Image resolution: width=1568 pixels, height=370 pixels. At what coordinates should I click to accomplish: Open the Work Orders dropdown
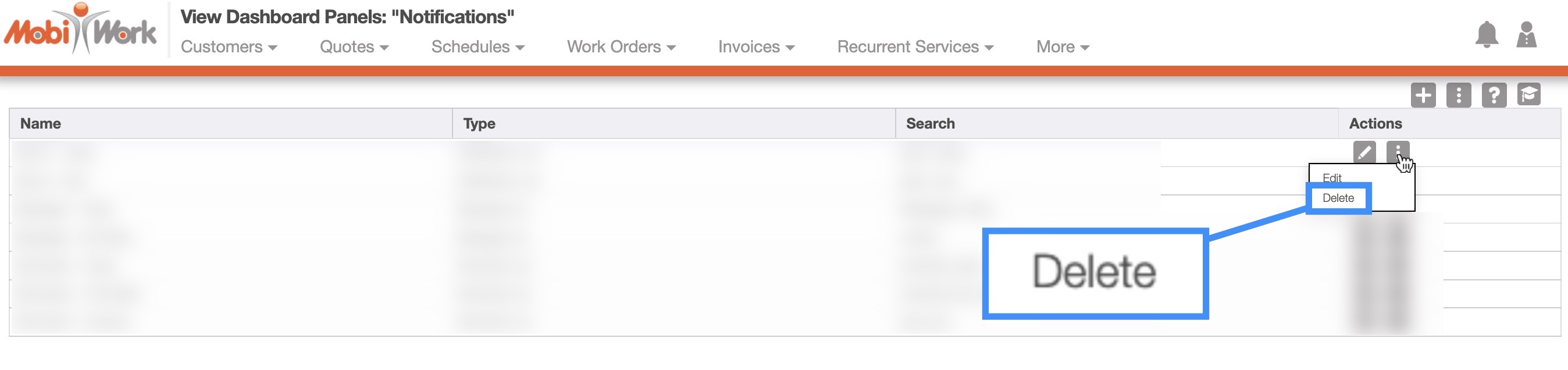[621, 47]
